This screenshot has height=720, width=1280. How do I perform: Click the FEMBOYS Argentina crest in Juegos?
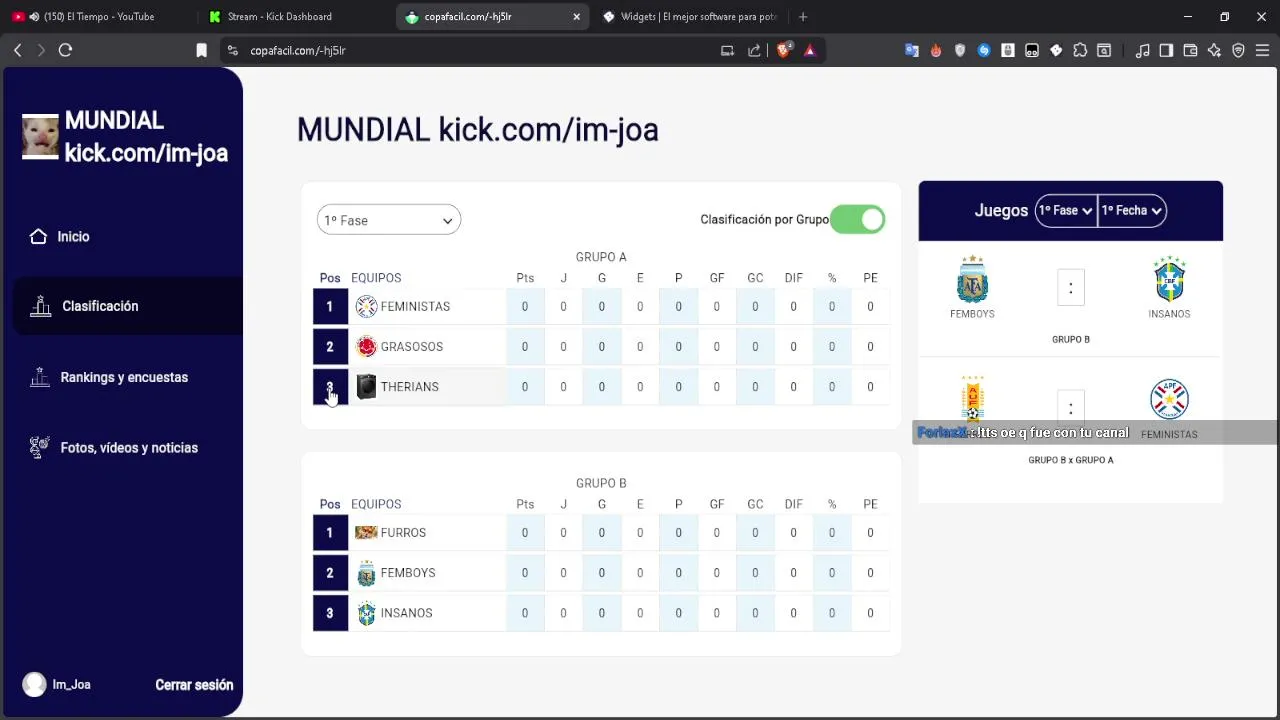(972, 279)
